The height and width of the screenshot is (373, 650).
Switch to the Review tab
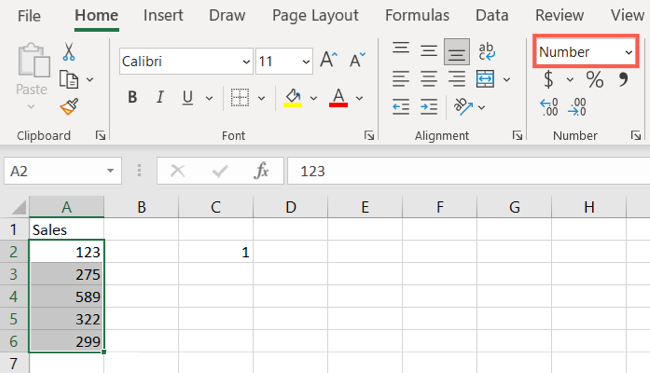(x=559, y=15)
